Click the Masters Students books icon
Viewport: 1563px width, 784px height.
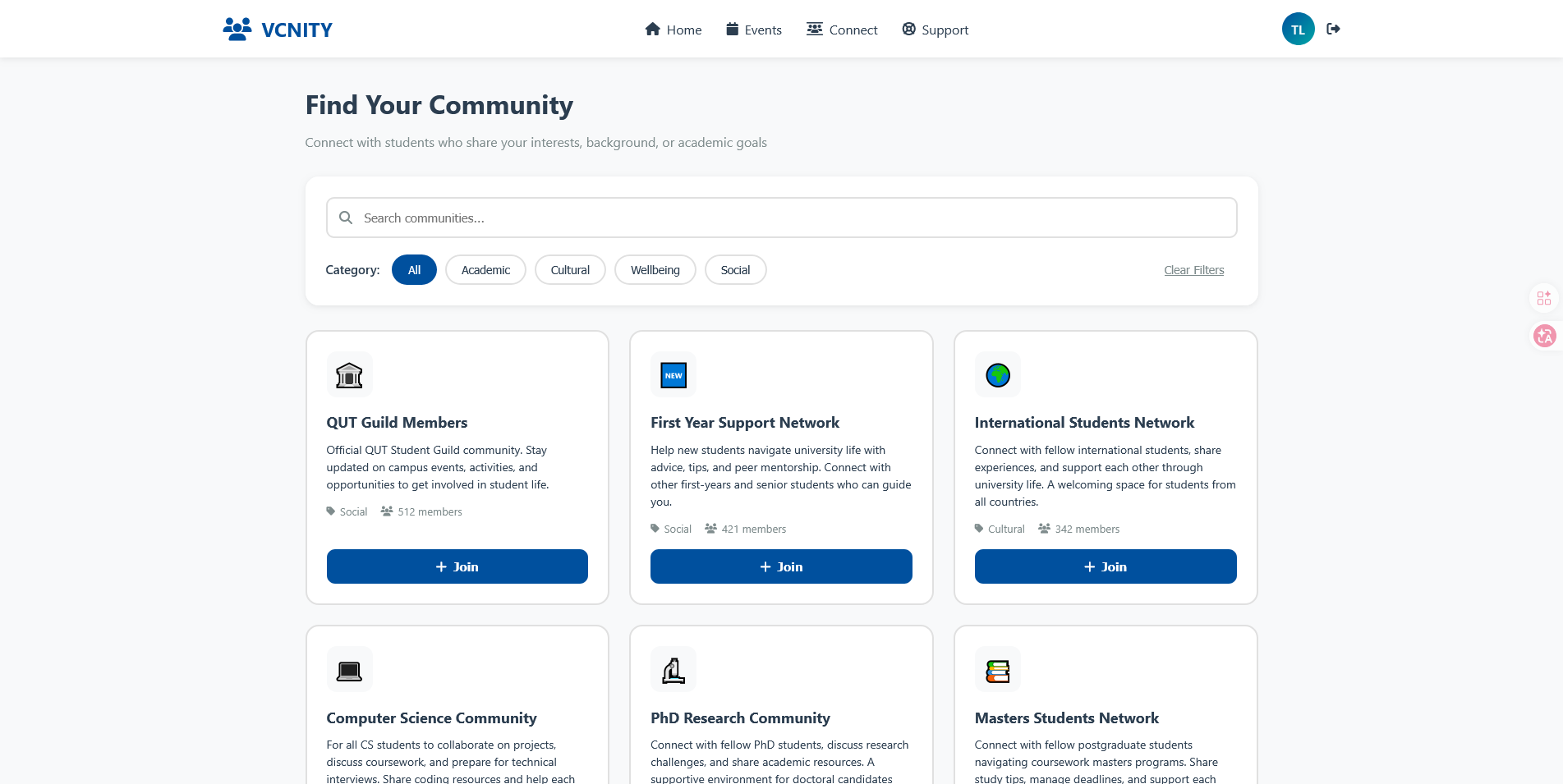click(x=997, y=671)
